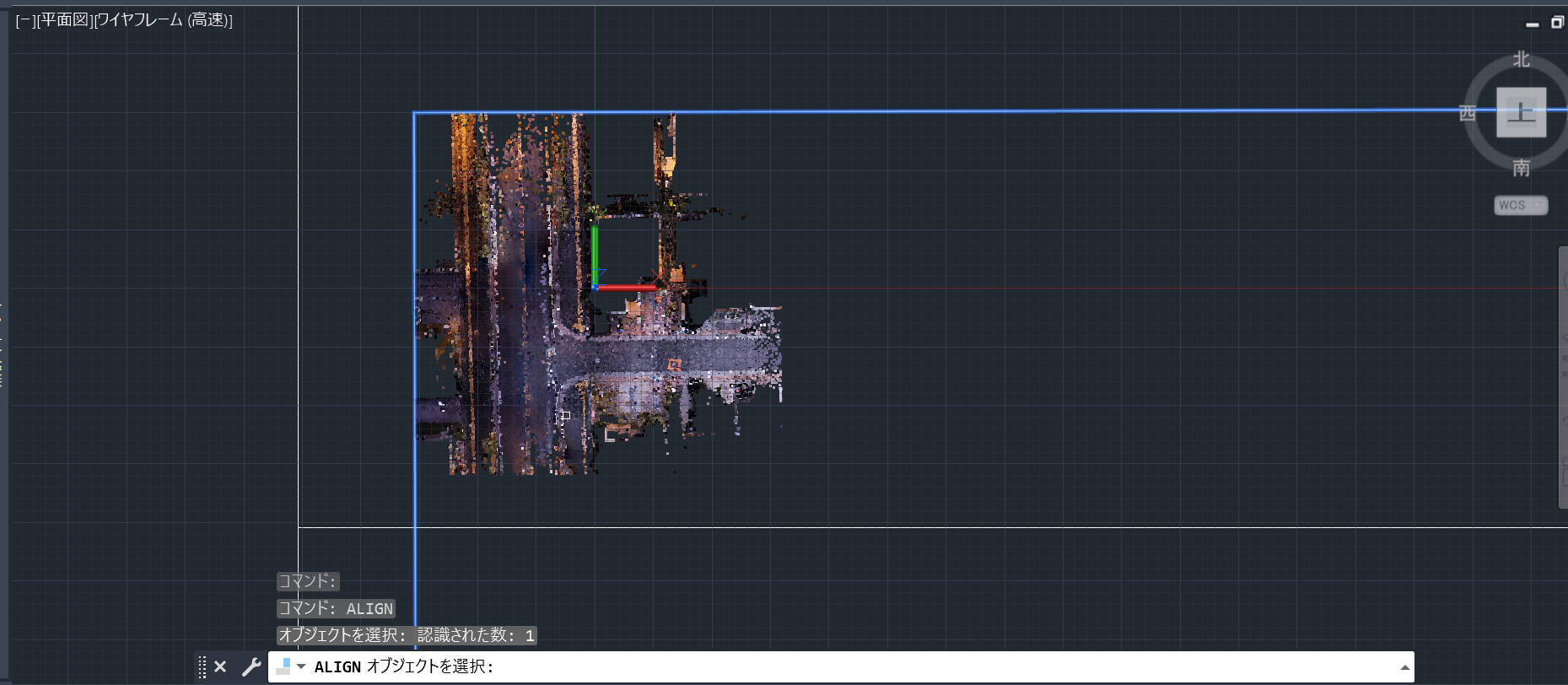Click the red X axis of UCS icon
Viewport: 1568px width, 685px height.
pos(627,288)
